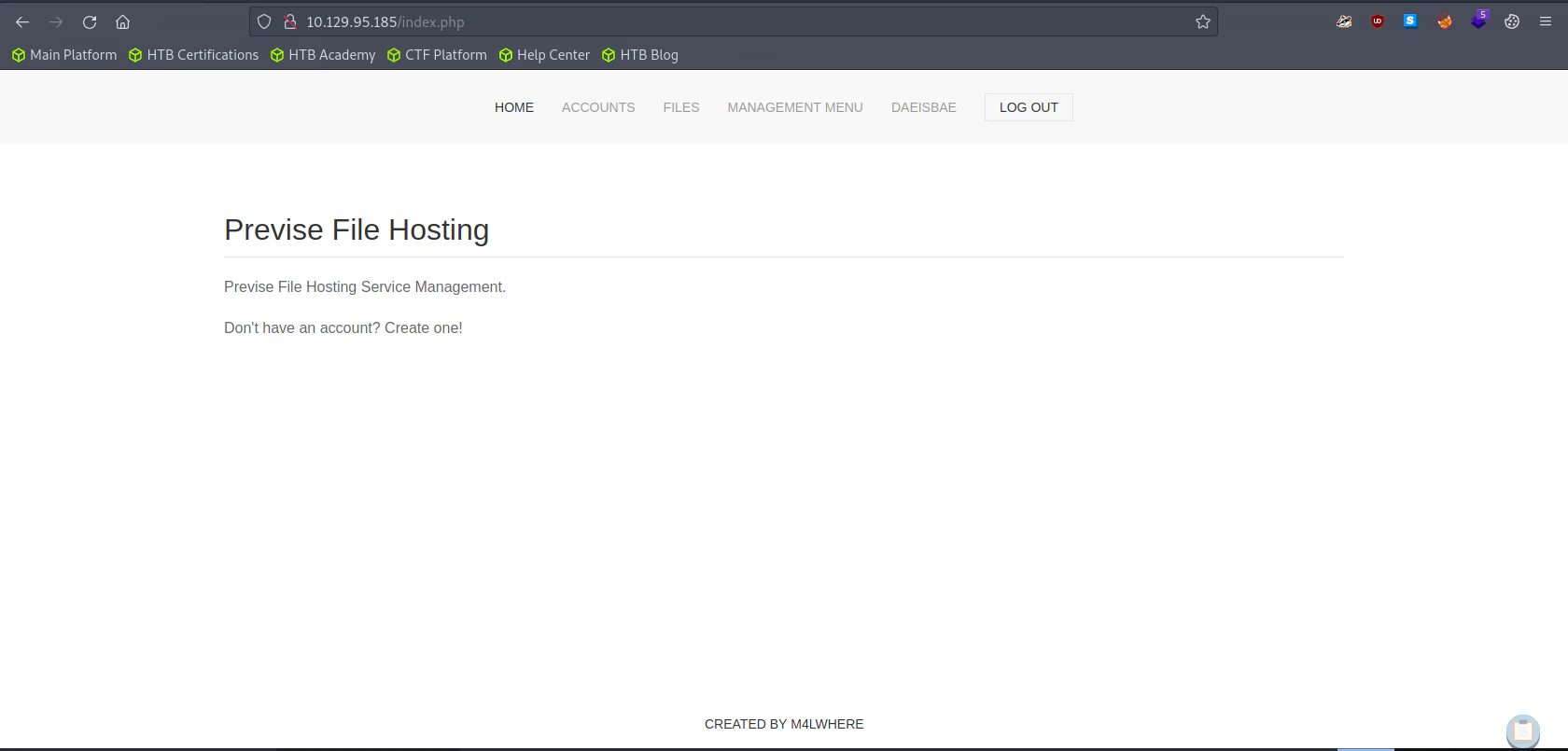
Task: Go back using the browser back arrow
Action: pyautogui.click(x=22, y=21)
